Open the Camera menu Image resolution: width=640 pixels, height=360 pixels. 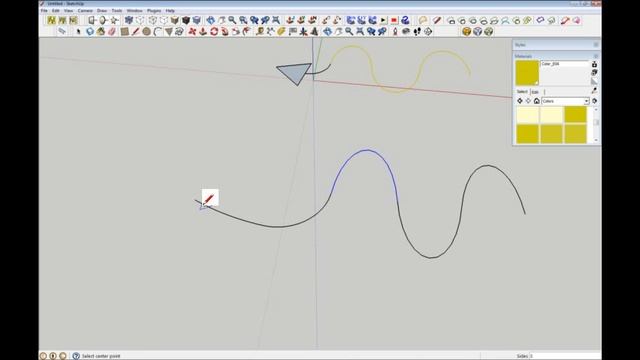(x=85, y=11)
